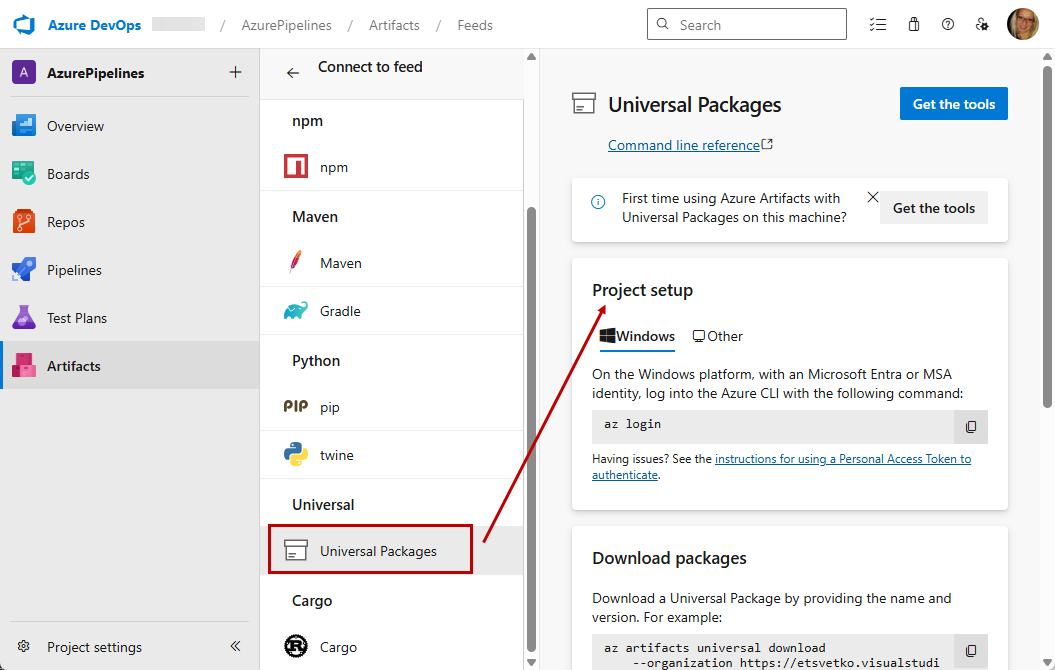Image resolution: width=1055 pixels, height=670 pixels.
Task: Click AzurePipelines in the breadcrumb
Action: point(287,25)
